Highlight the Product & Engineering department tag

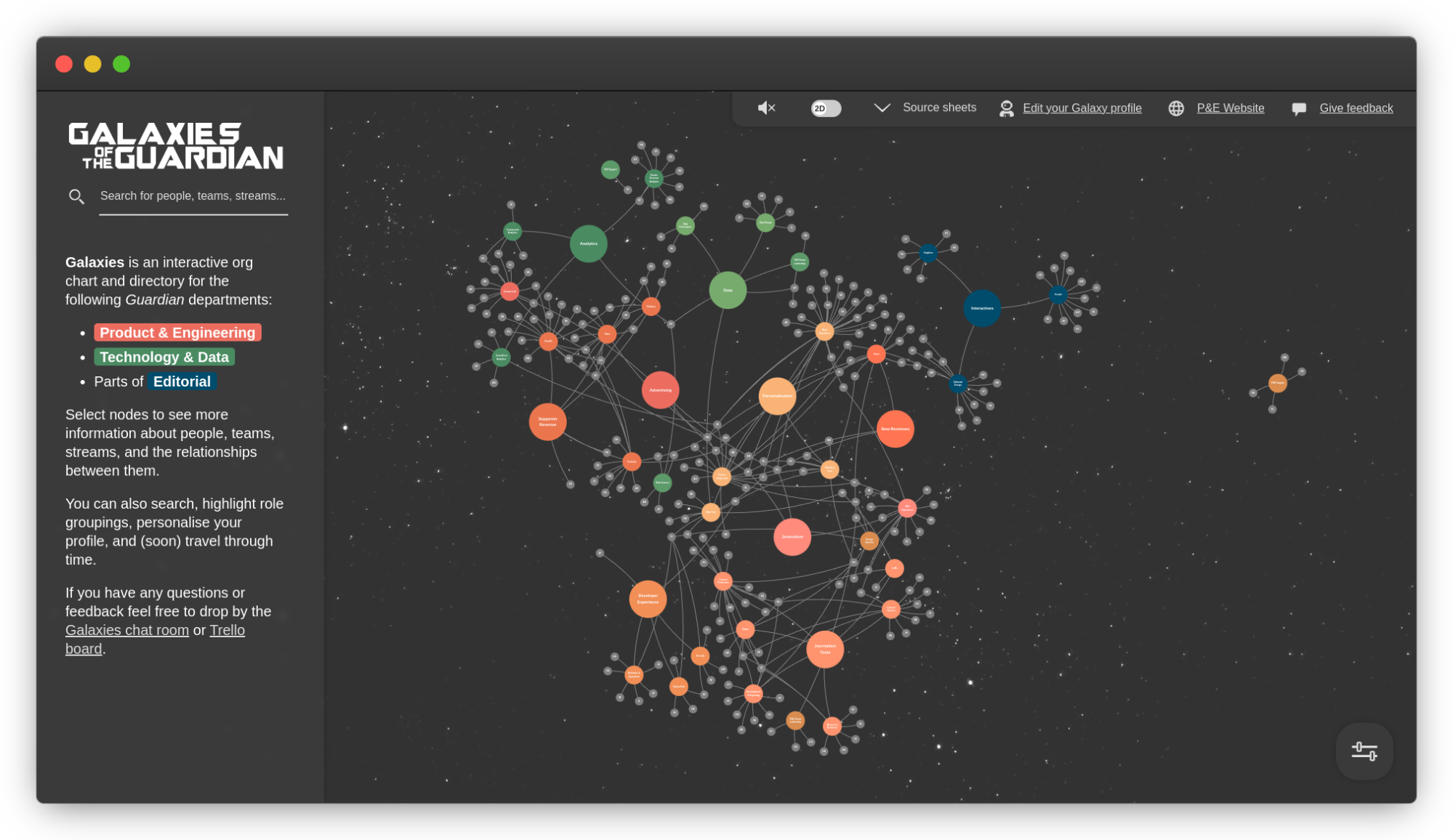point(177,332)
